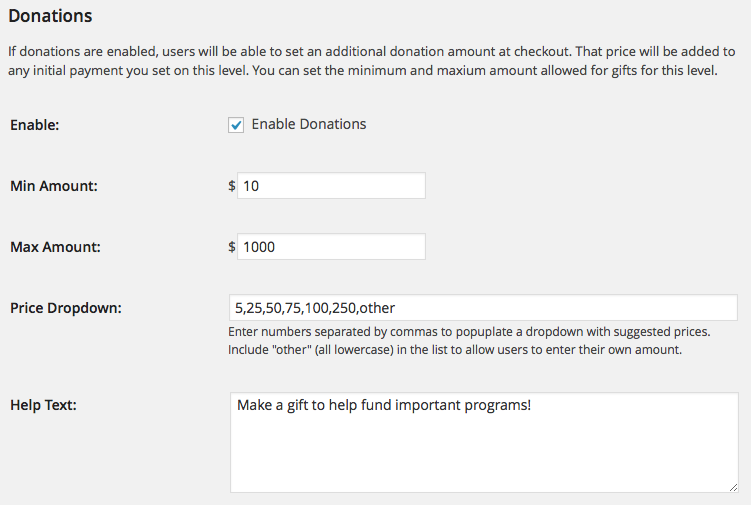The image size is (751, 505).
Task: Place cursor after 5,25,50,75,100,250,other value
Action: [x=396, y=308]
